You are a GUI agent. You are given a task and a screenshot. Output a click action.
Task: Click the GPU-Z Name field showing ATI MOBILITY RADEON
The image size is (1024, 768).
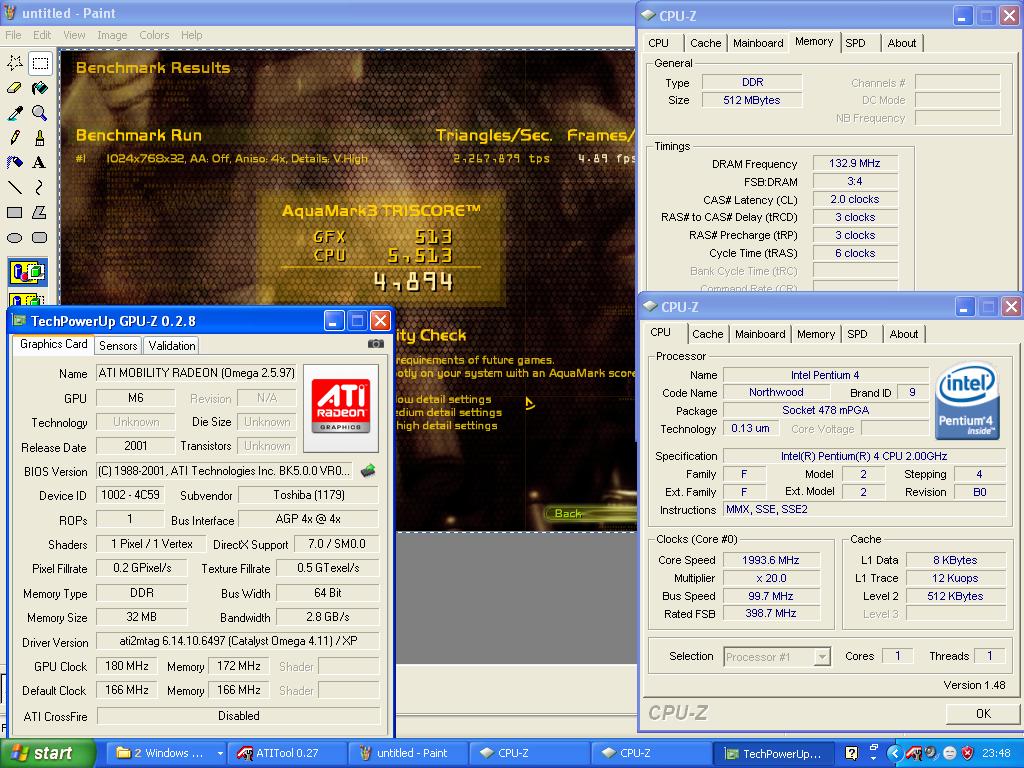(196, 373)
